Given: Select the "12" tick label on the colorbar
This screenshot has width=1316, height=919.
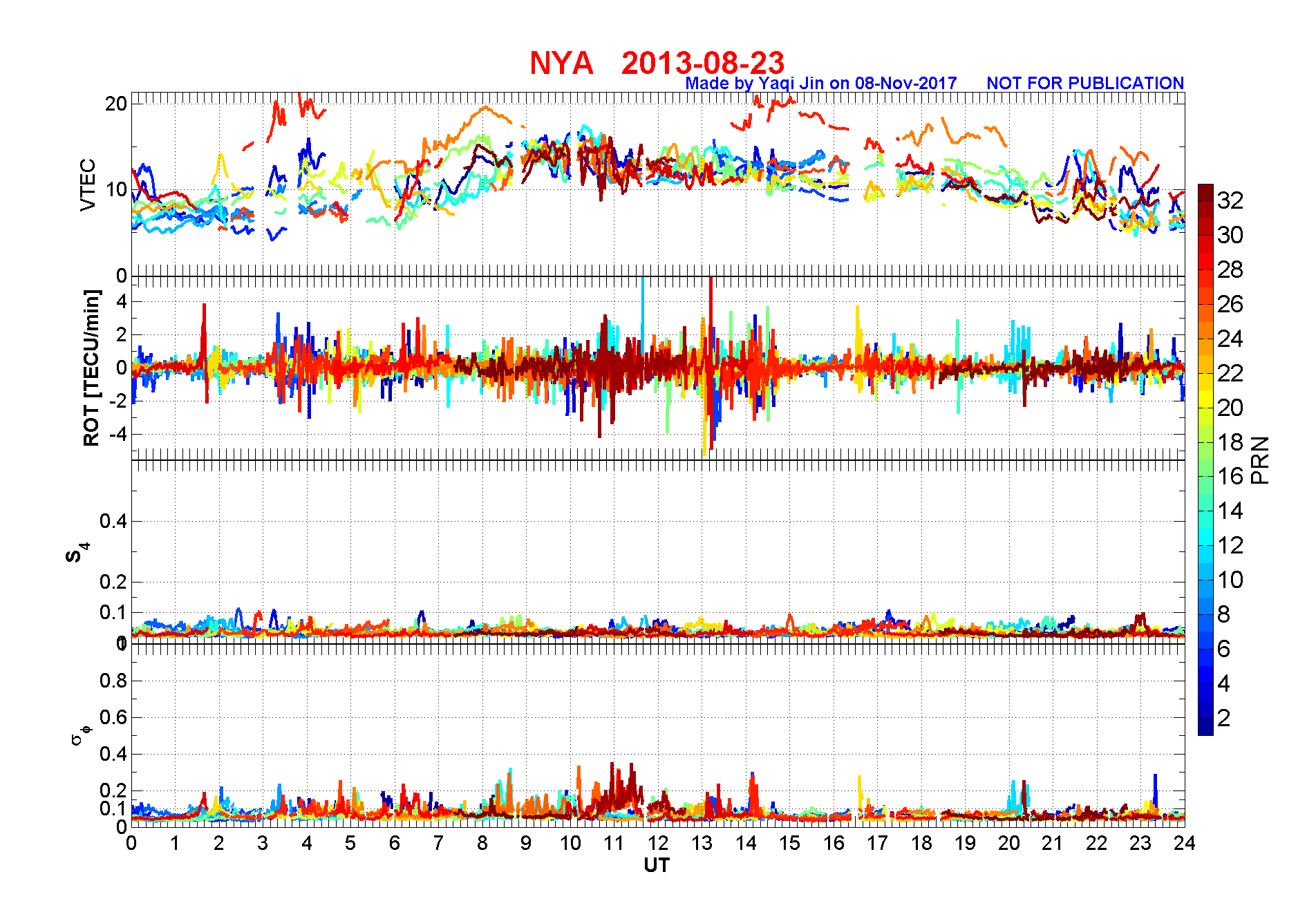Looking at the screenshot, I should point(1230,545).
